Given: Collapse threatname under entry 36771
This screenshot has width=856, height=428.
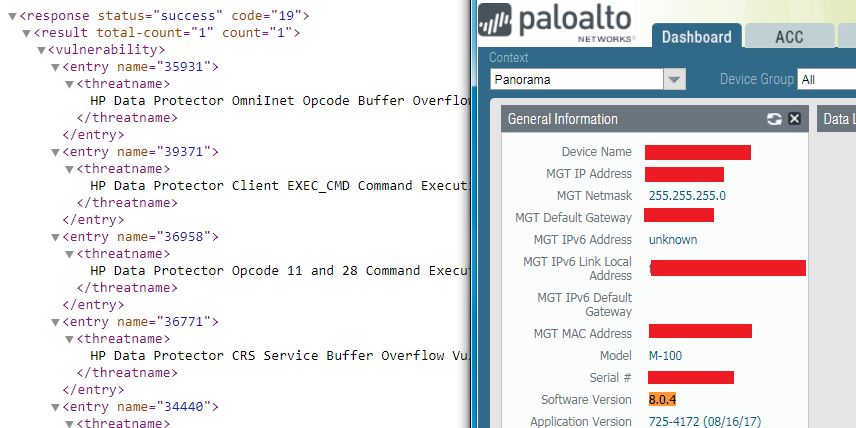Looking at the screenshot, I should point(69,340).
